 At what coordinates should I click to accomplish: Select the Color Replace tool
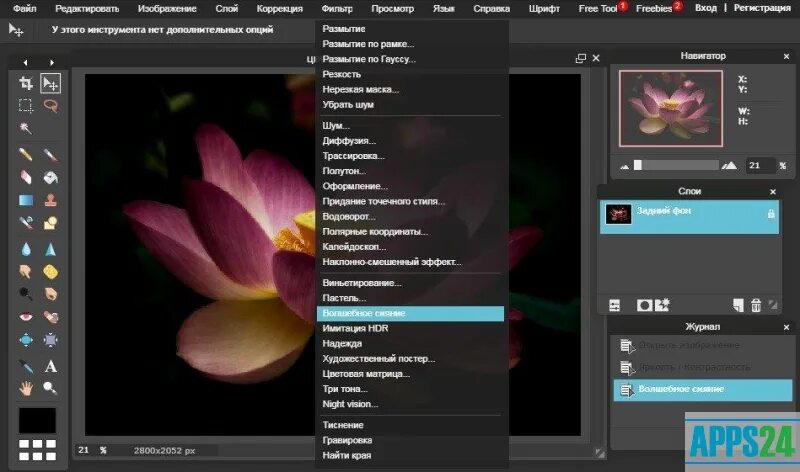[26, 222]
